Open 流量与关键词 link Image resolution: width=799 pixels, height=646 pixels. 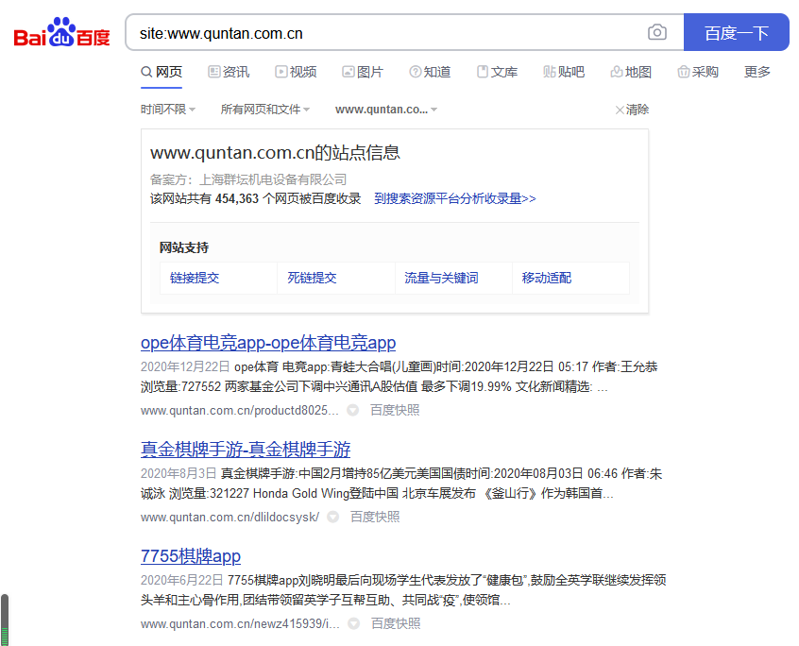point(441,278)
